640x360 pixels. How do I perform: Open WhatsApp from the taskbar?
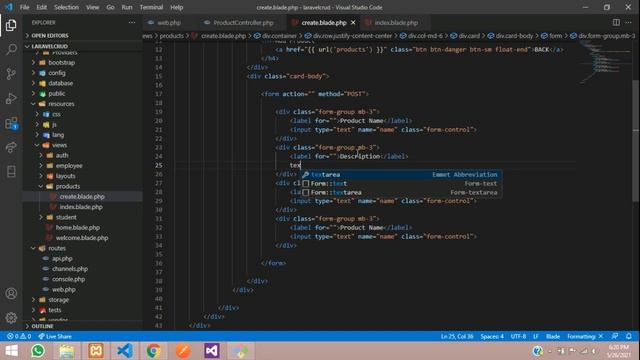(x=38, y=351)
